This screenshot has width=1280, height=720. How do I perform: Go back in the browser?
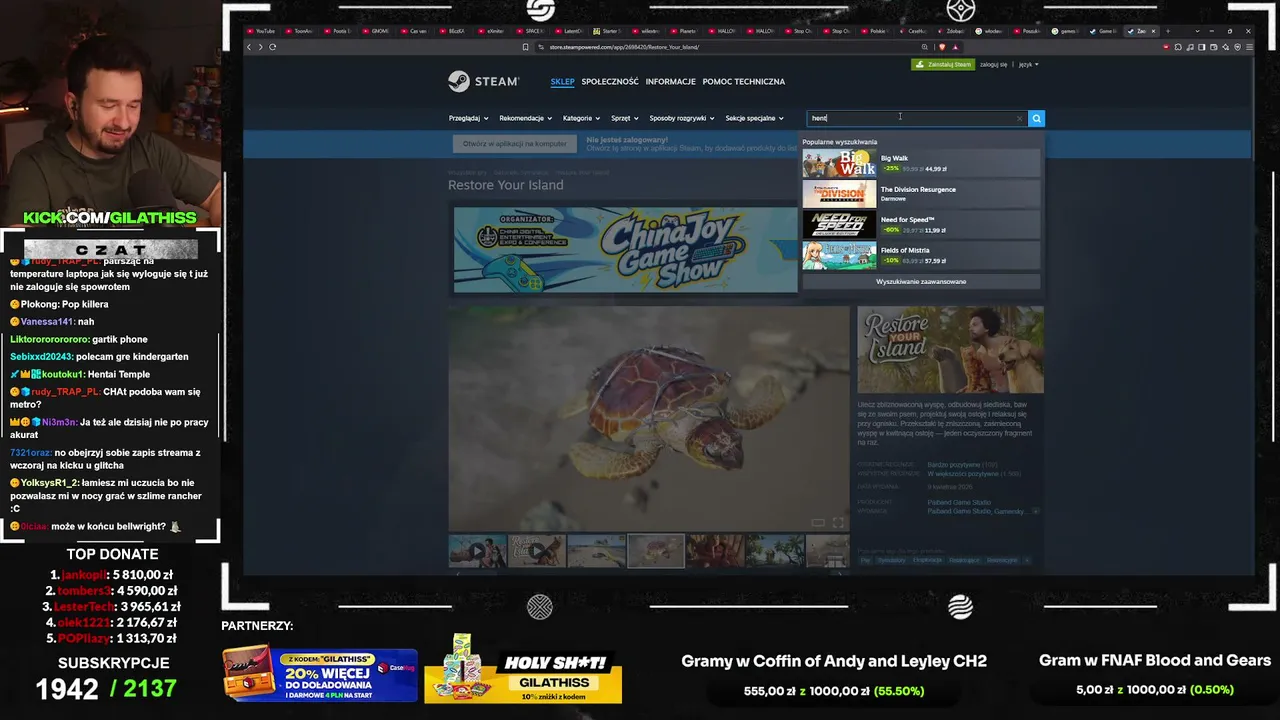click(249, 47)
